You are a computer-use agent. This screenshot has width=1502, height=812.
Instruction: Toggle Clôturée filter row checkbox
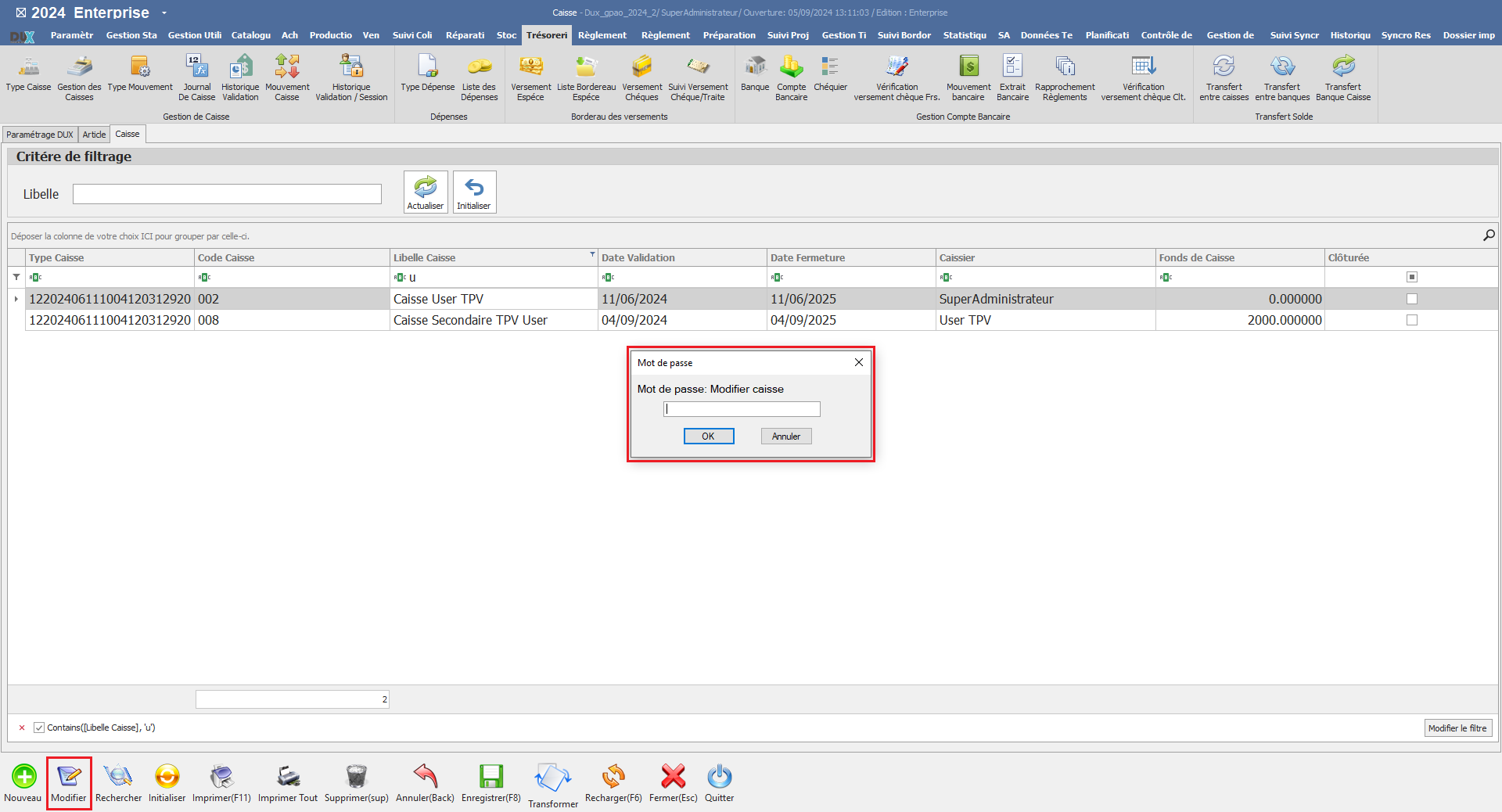pos(1412,277)
